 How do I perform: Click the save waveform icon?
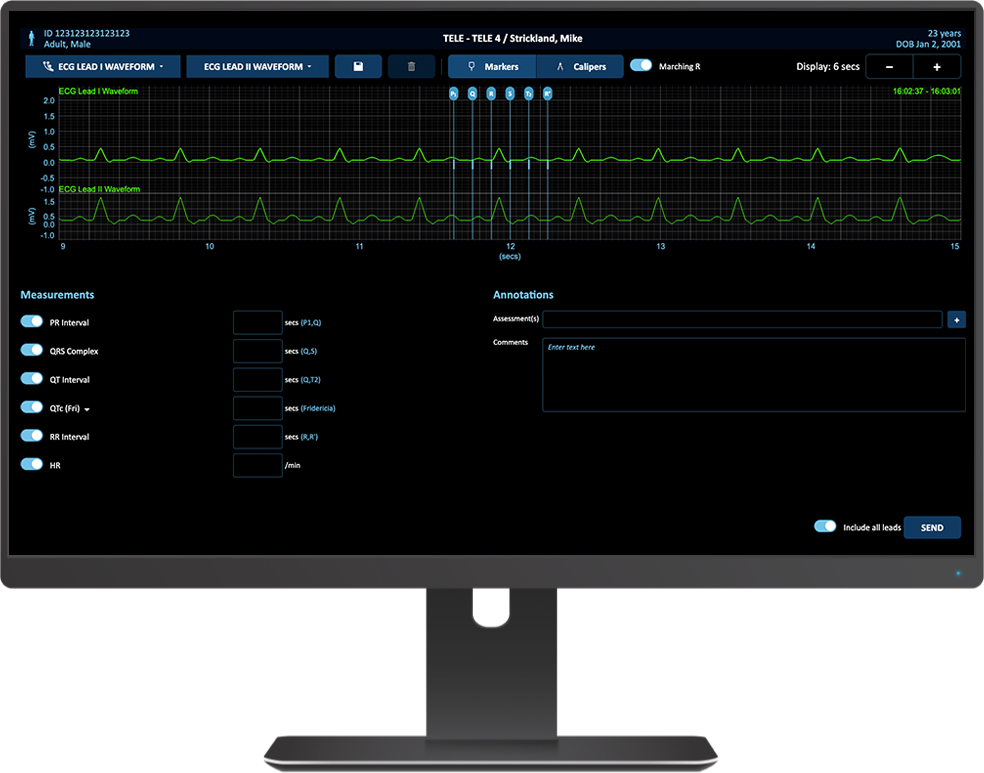(358, 66)
